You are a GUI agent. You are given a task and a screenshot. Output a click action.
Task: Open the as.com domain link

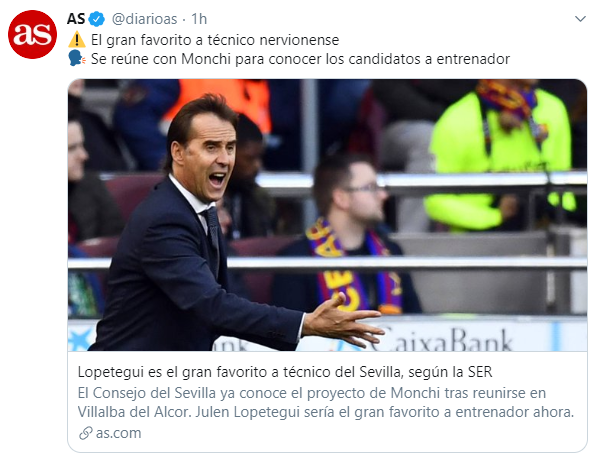[x=118, y=433]
